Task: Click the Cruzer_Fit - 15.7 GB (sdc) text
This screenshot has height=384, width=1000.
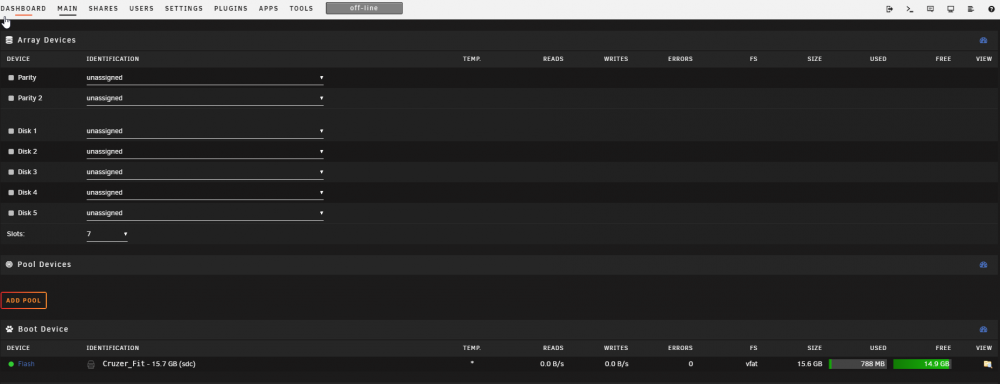Action: point(148,364)
